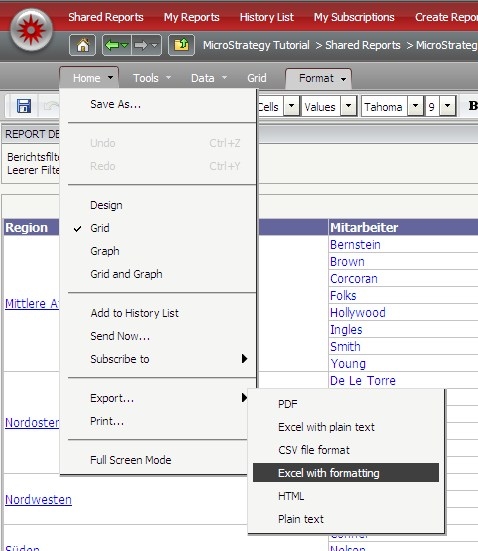Click the MicroStrategy sun logo icon

tap(32, 30)
